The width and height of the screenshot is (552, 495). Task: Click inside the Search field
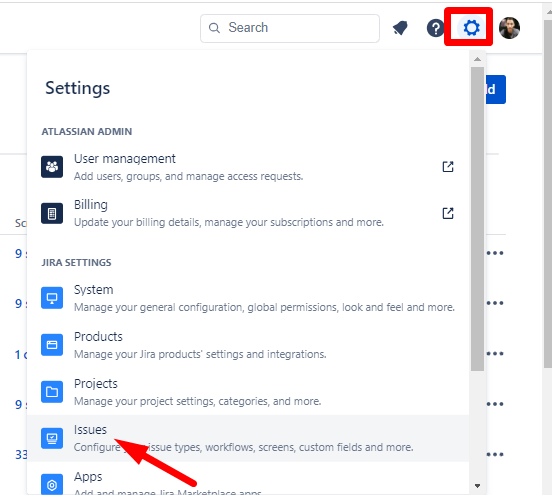click(x=290, y=28)
